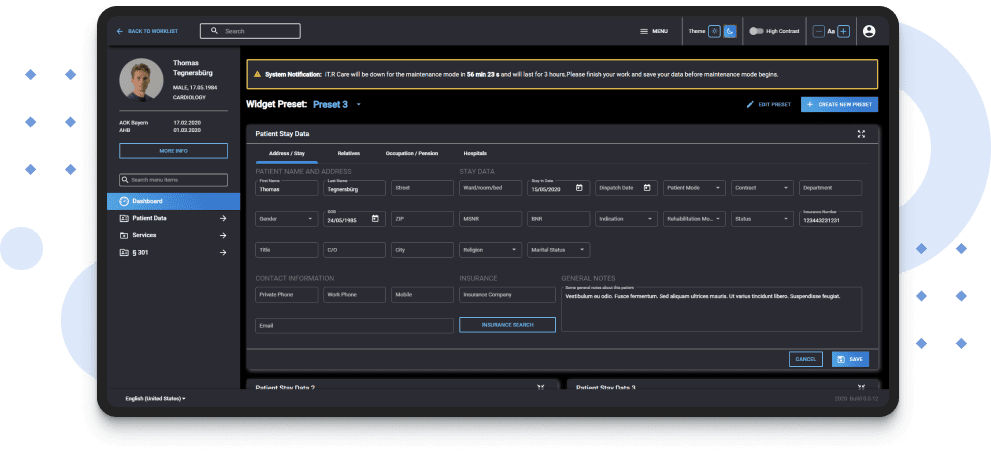991x454 pixels.
Task: Open the MENU label in top bar
Action: 660,31
